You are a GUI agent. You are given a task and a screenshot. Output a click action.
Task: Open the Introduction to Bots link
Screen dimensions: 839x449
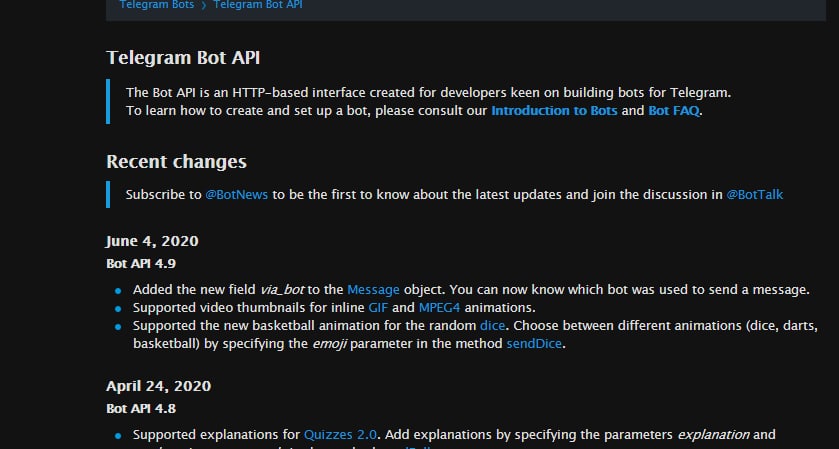(554, 111)
